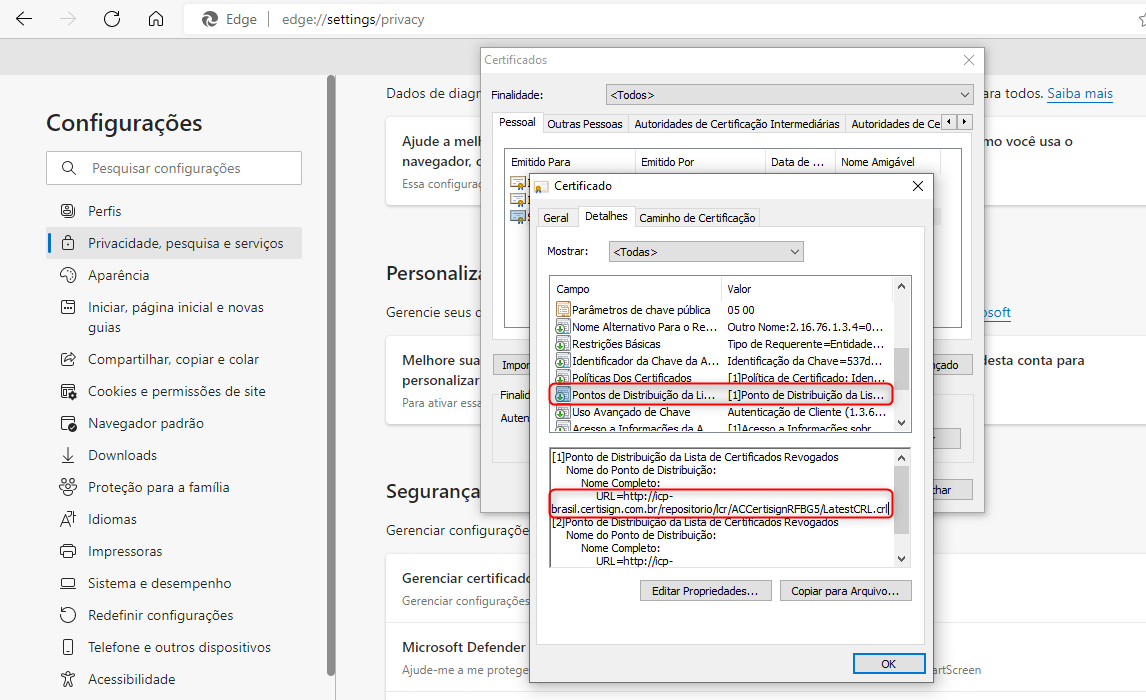Click the Perfil icon in the sidebar
Image resolution: width=1146 pixels, height=700 pixels.
[68, 211]
